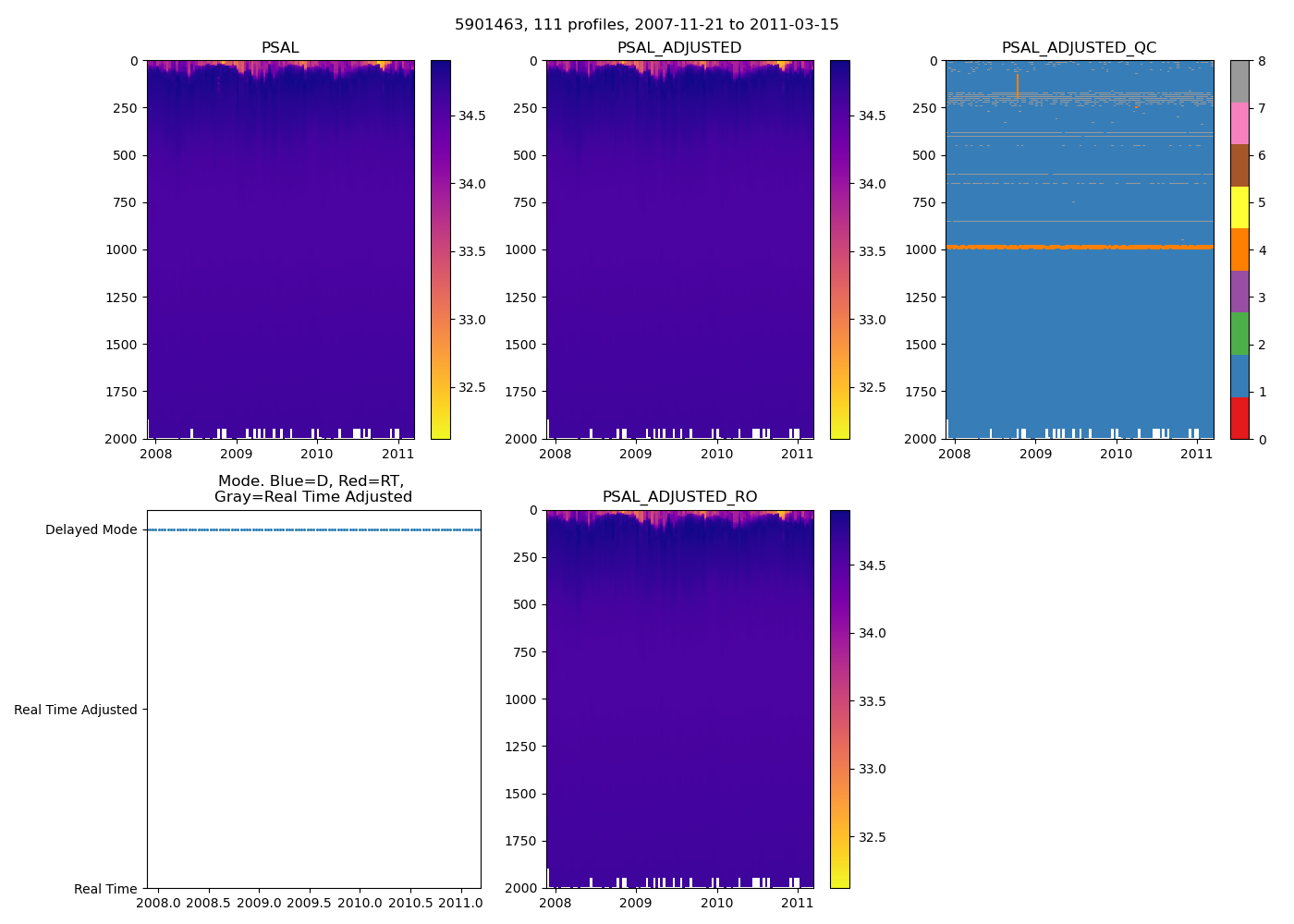Click the PSAL_ADJUSTED_QC plot title

[1079, 48]
